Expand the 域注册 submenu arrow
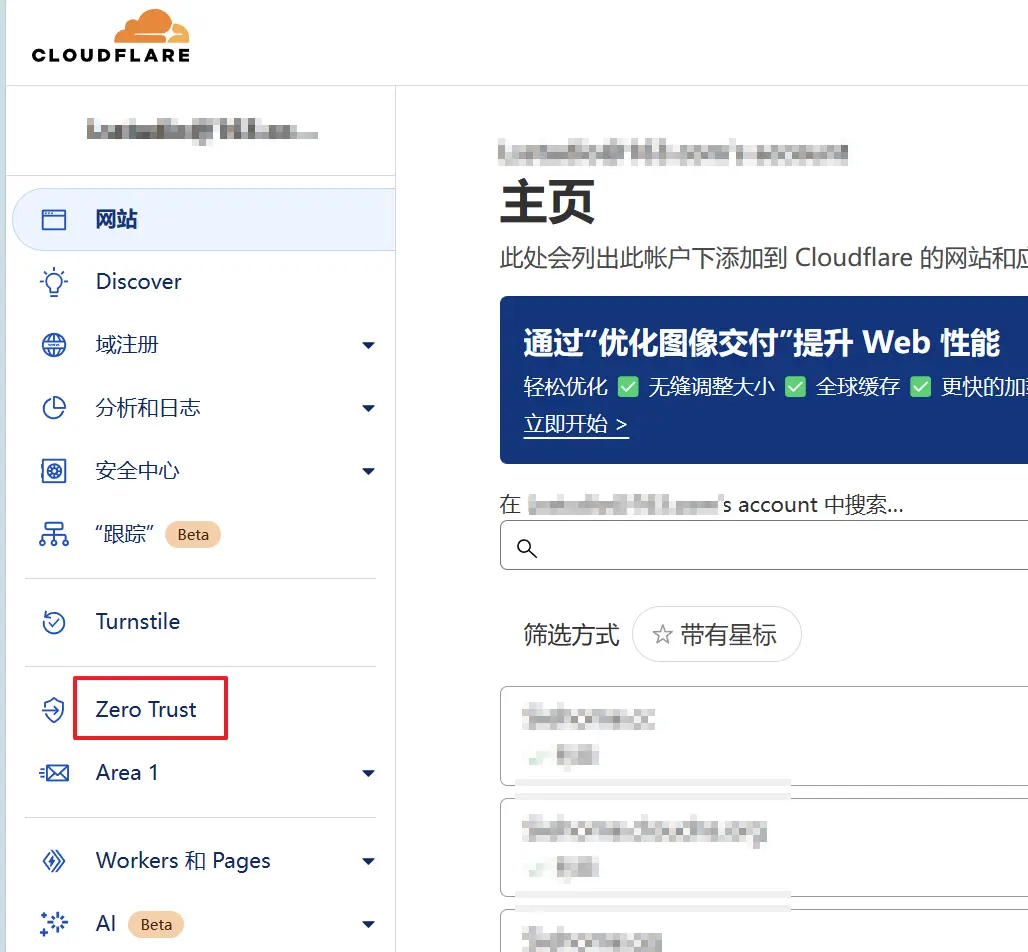Screen dimensions: 1028x952 pyautogui.click(x=368, y=345)
